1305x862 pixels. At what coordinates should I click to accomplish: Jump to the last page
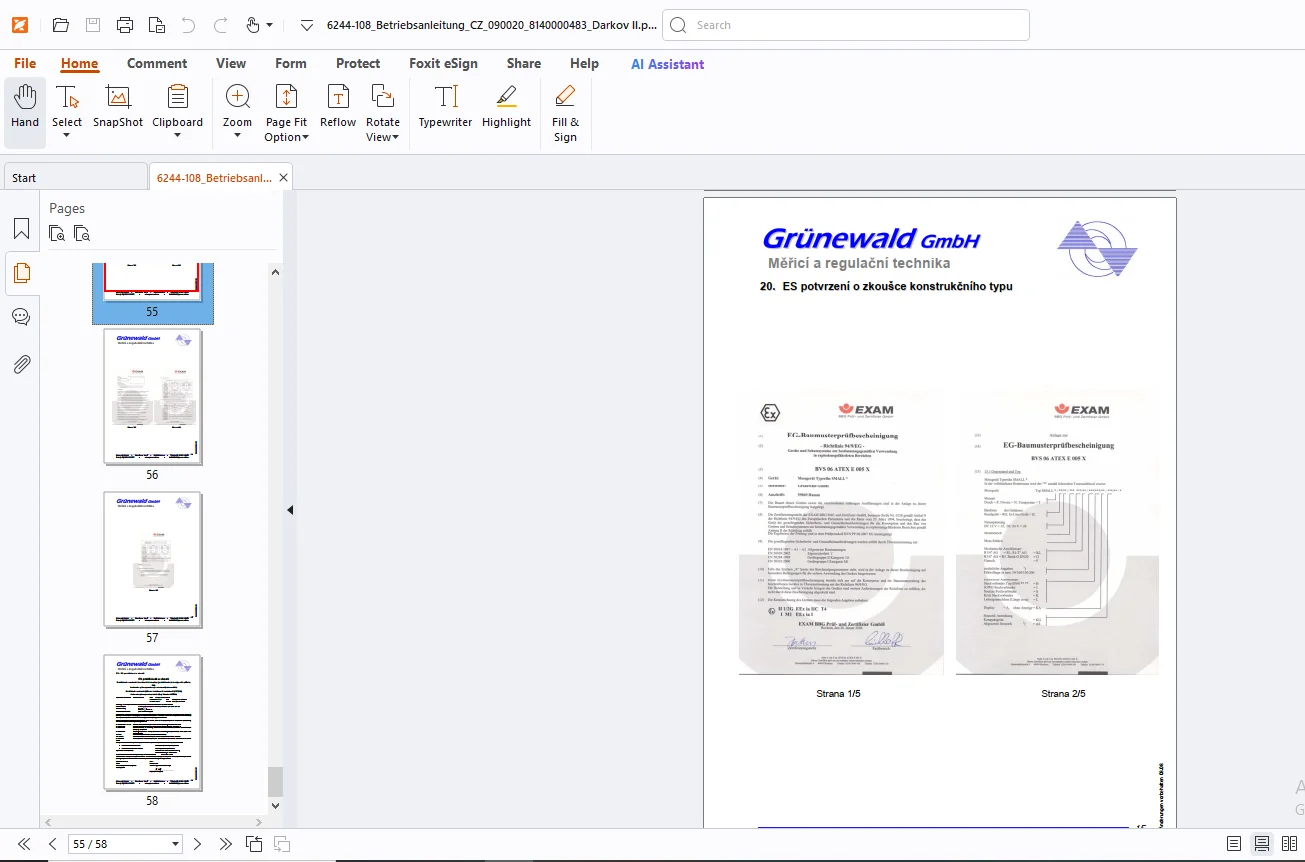point(226,844)
